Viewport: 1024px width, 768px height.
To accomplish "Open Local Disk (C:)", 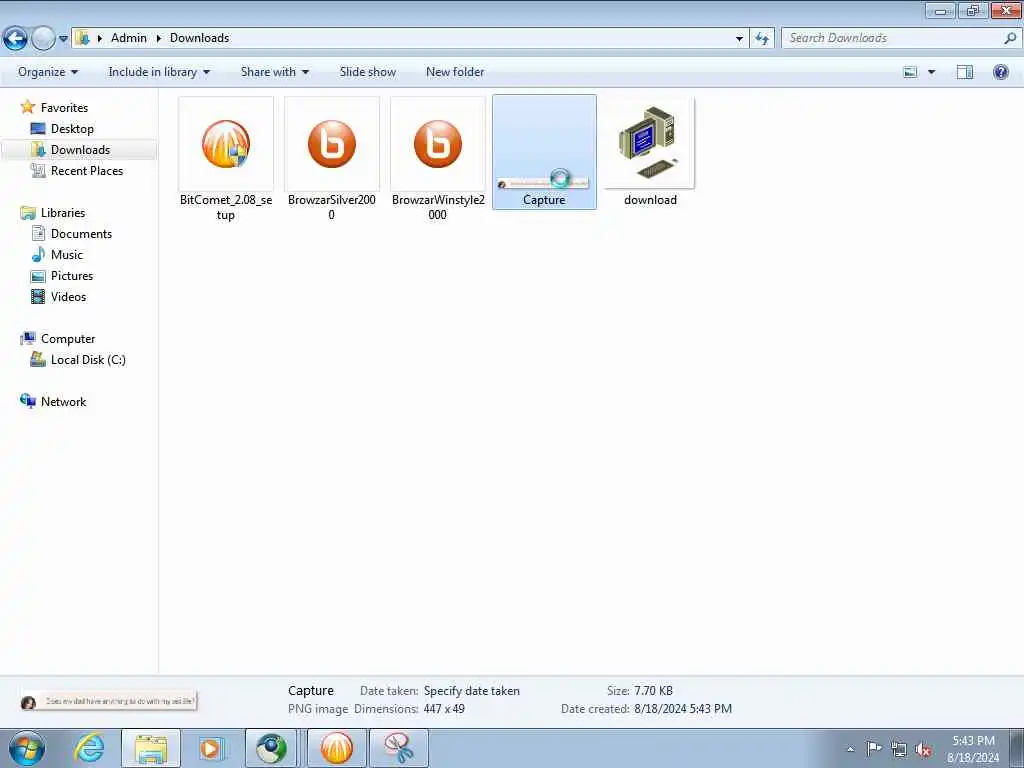I will (88, 359).
